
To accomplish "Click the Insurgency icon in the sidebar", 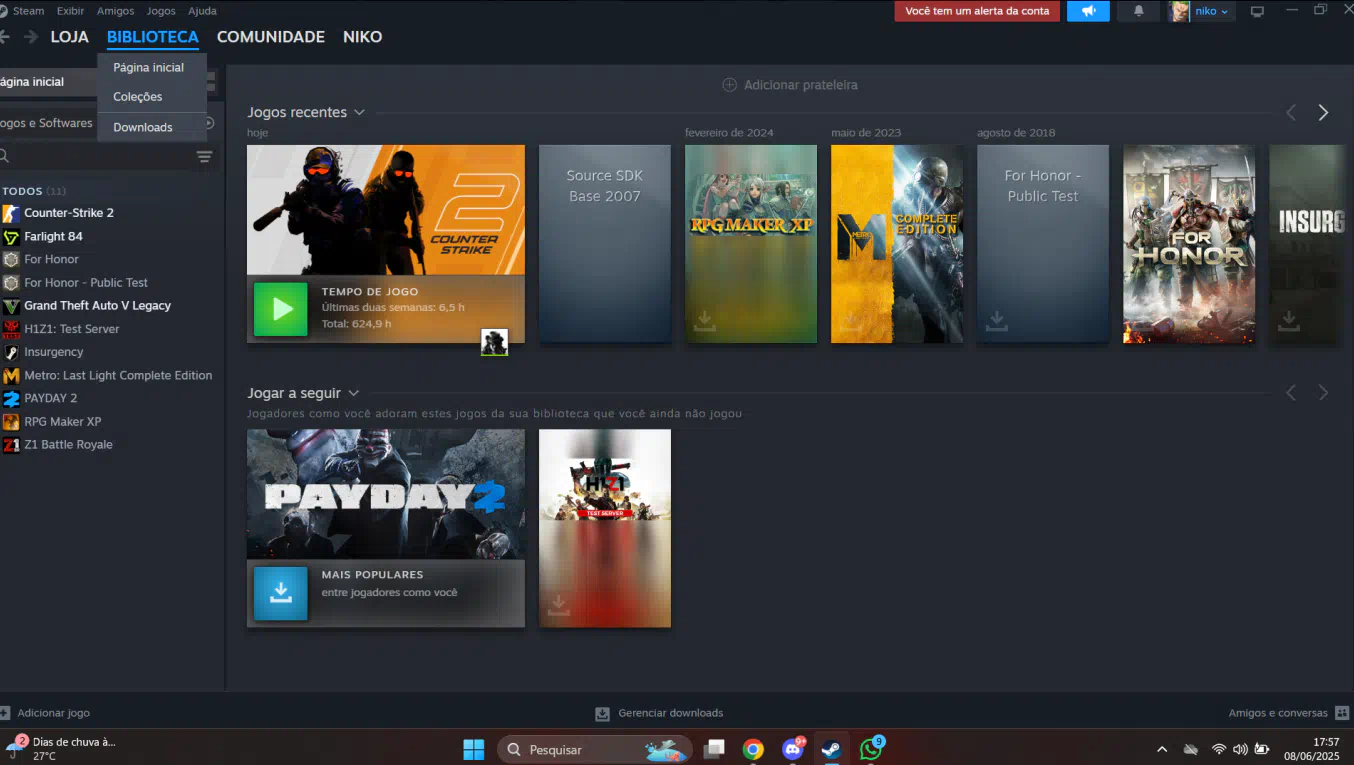I will pos(11,352).
